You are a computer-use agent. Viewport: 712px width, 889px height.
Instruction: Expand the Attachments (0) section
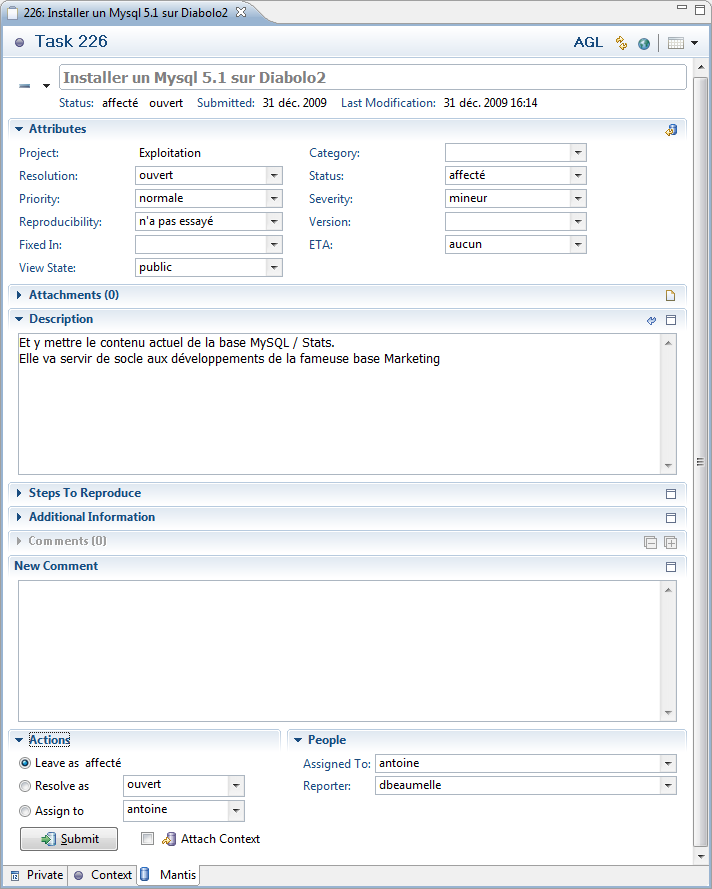19,295
